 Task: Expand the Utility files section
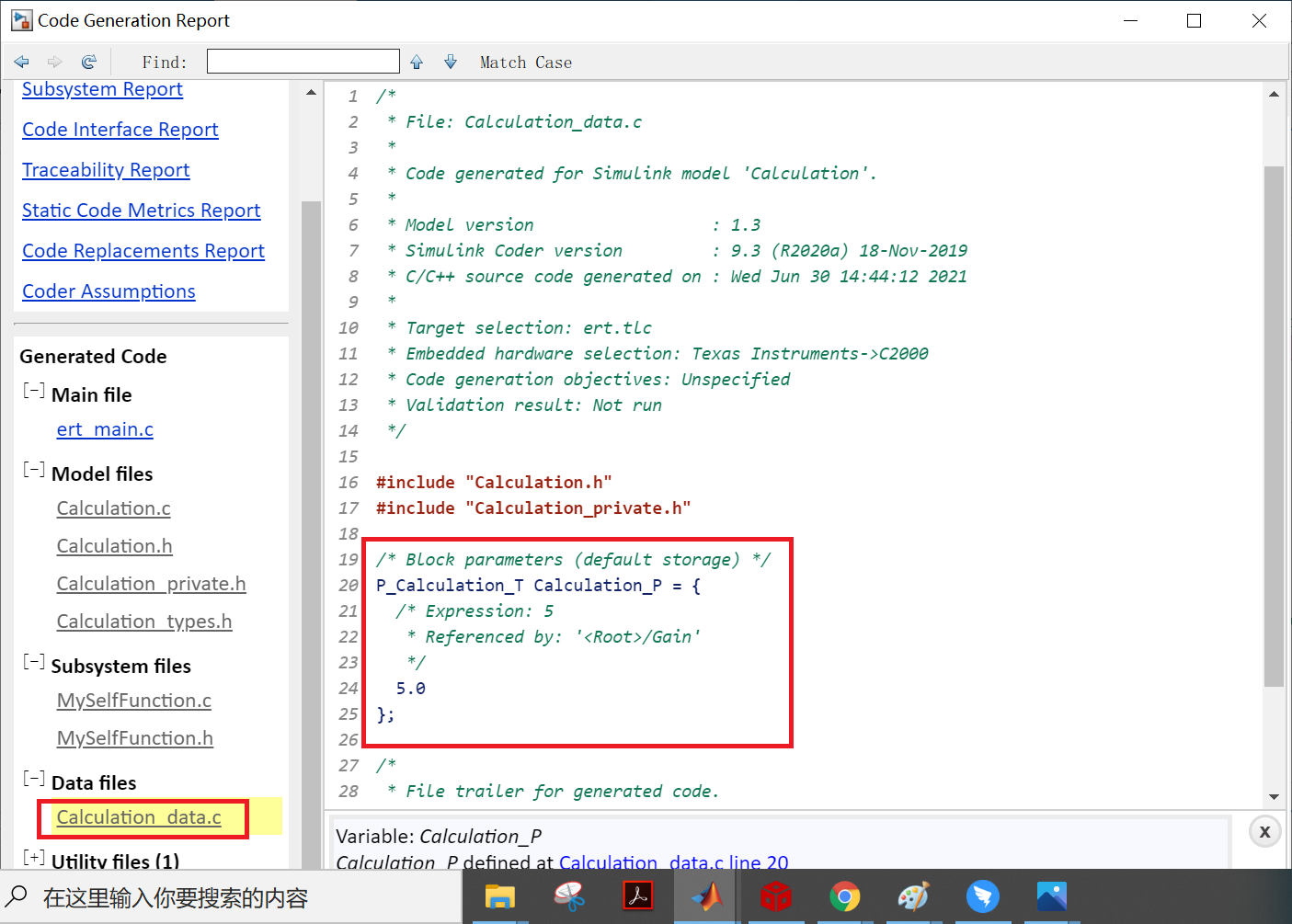click(x=34, y=857)
